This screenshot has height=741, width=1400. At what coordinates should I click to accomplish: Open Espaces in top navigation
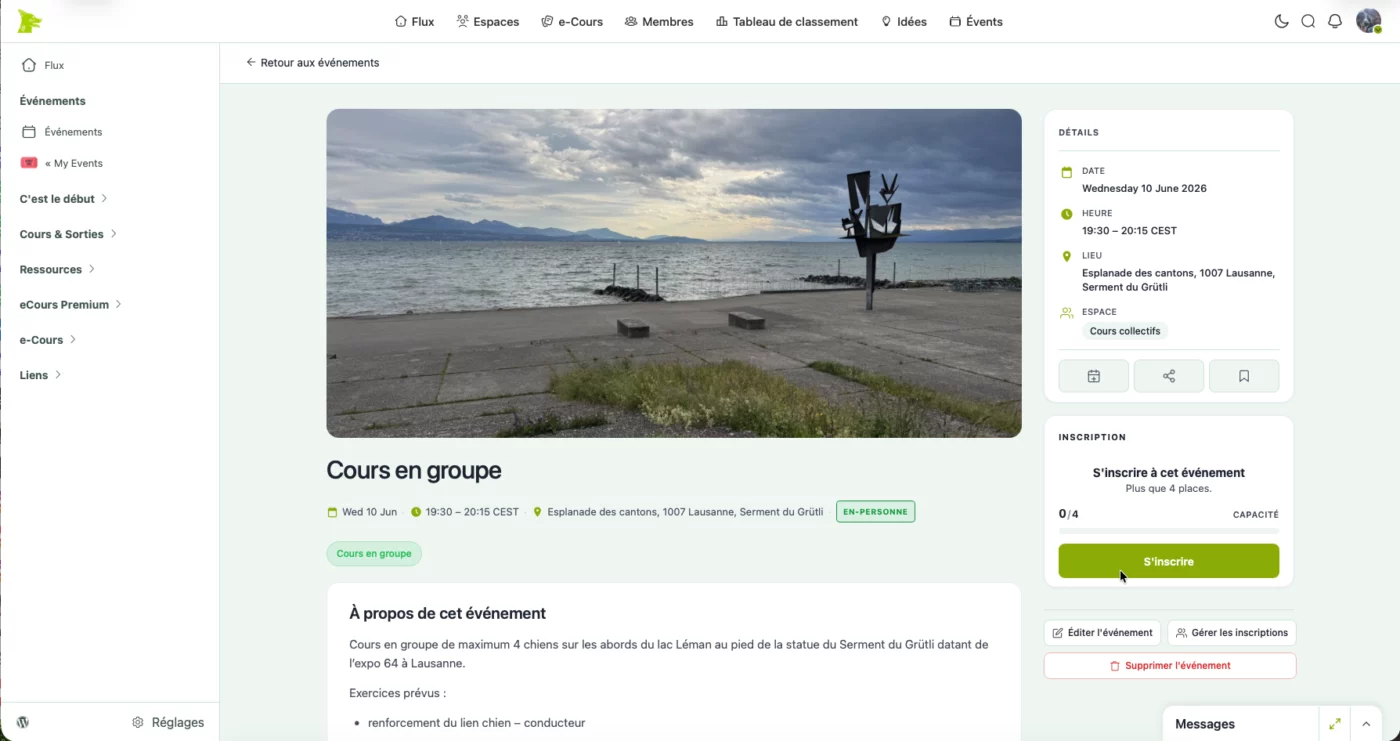tap(488, 21)
